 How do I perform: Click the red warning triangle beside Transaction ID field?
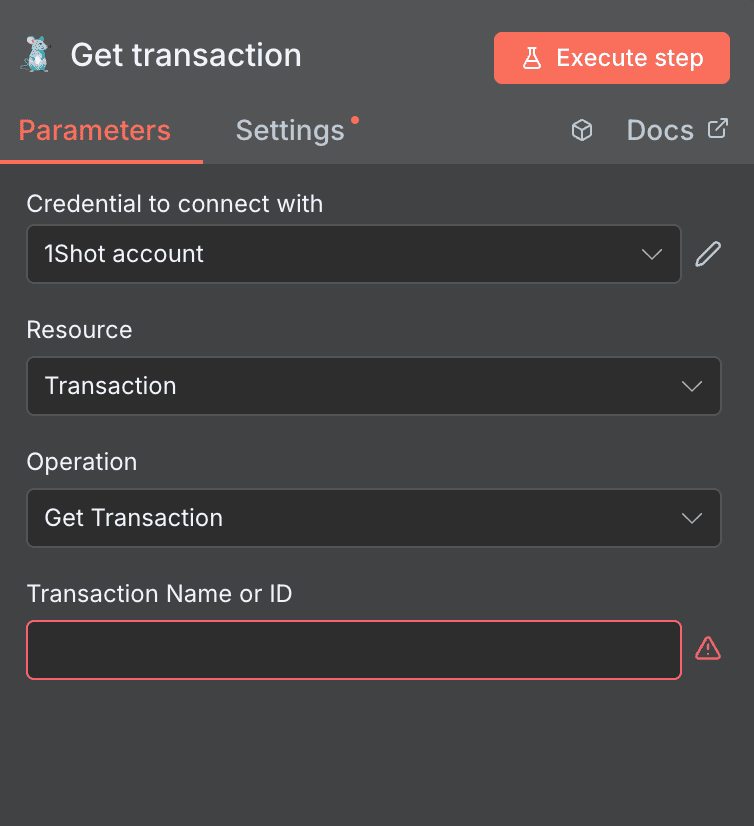tap(708, 648)
